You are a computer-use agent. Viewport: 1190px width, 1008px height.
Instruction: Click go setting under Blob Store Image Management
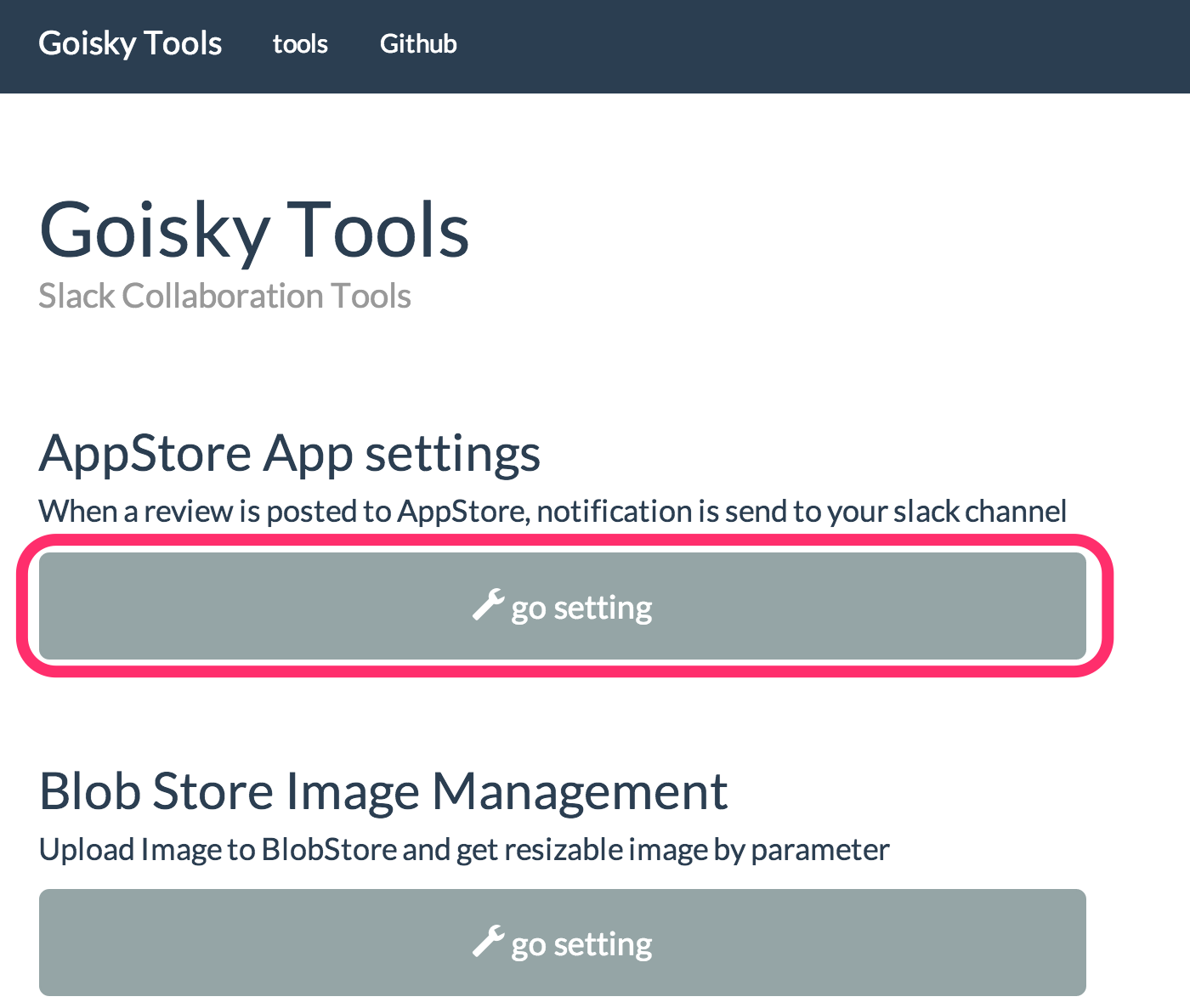click(x=563, y=943)
